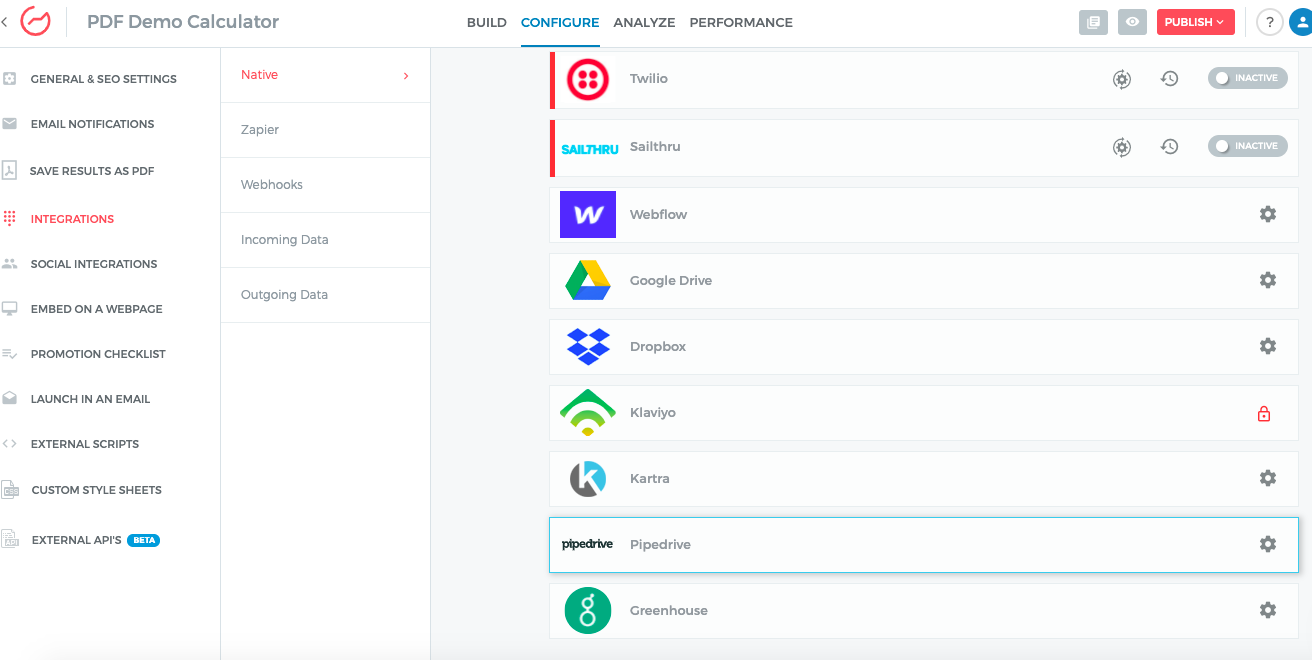
Task: Click the Klaviyo integration name
Action: (x=653, y=413)
